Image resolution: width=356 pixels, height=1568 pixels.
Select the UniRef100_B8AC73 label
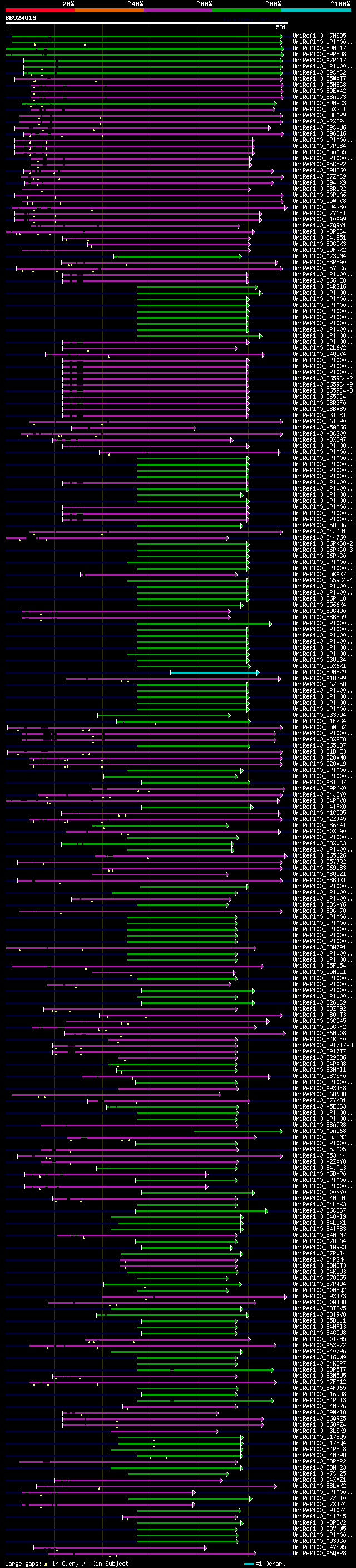(319, 97)
